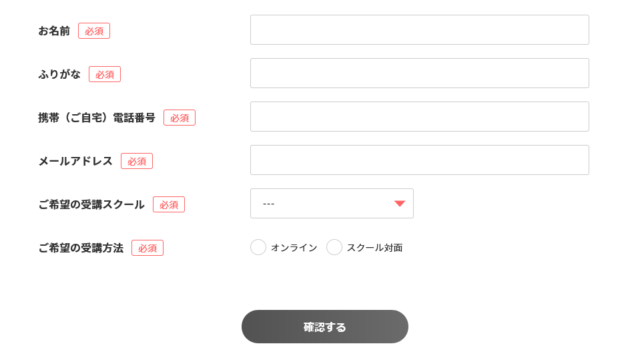
Task: Select the 携帯（ご自宅）電話番号 input box
Action: 419,116
